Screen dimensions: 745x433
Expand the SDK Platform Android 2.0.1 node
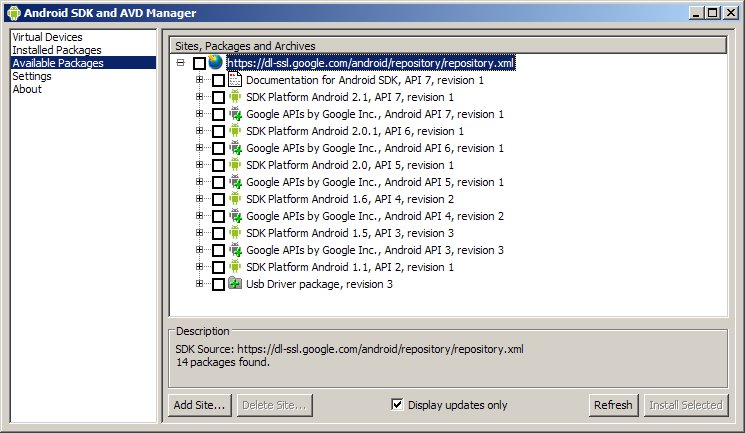(x=199, y=130)
